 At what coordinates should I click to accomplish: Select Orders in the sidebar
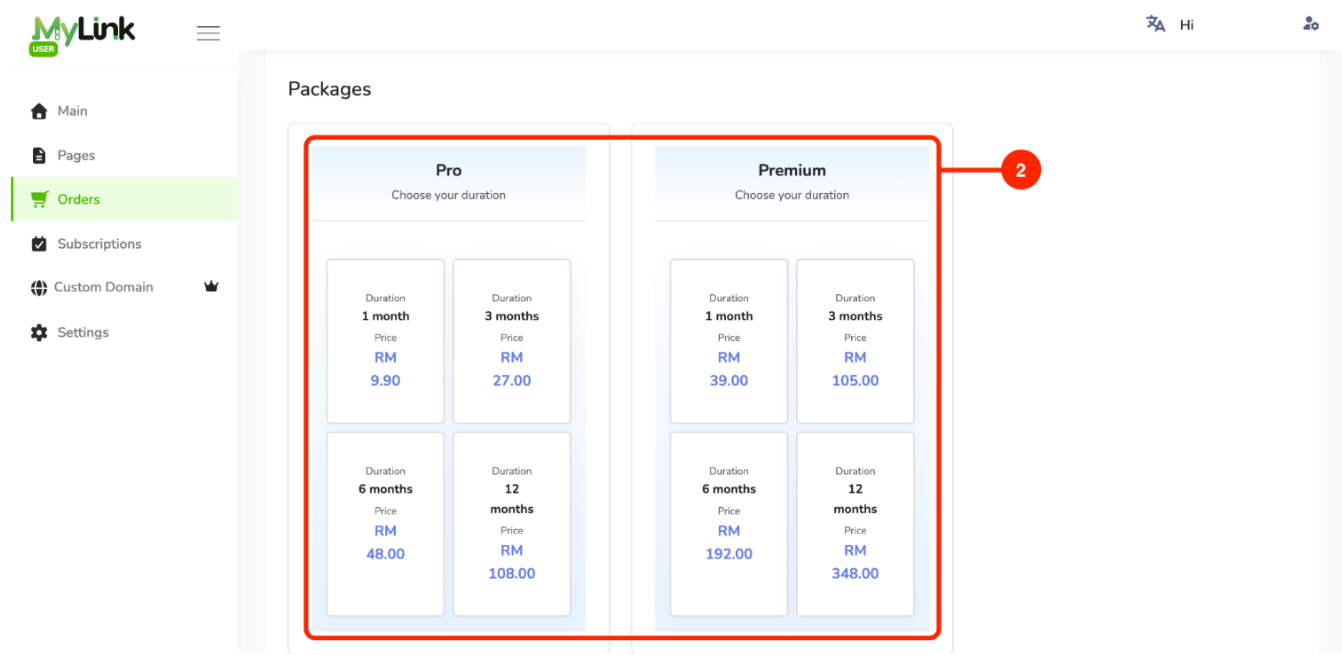124,199
